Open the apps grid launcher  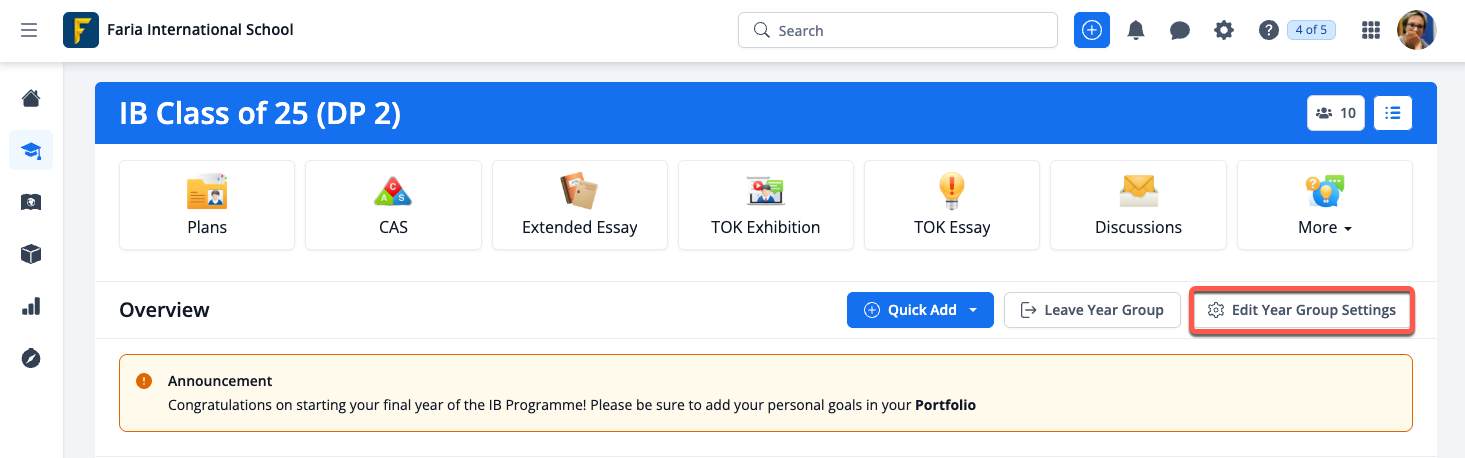click(x=1371, y=30)
